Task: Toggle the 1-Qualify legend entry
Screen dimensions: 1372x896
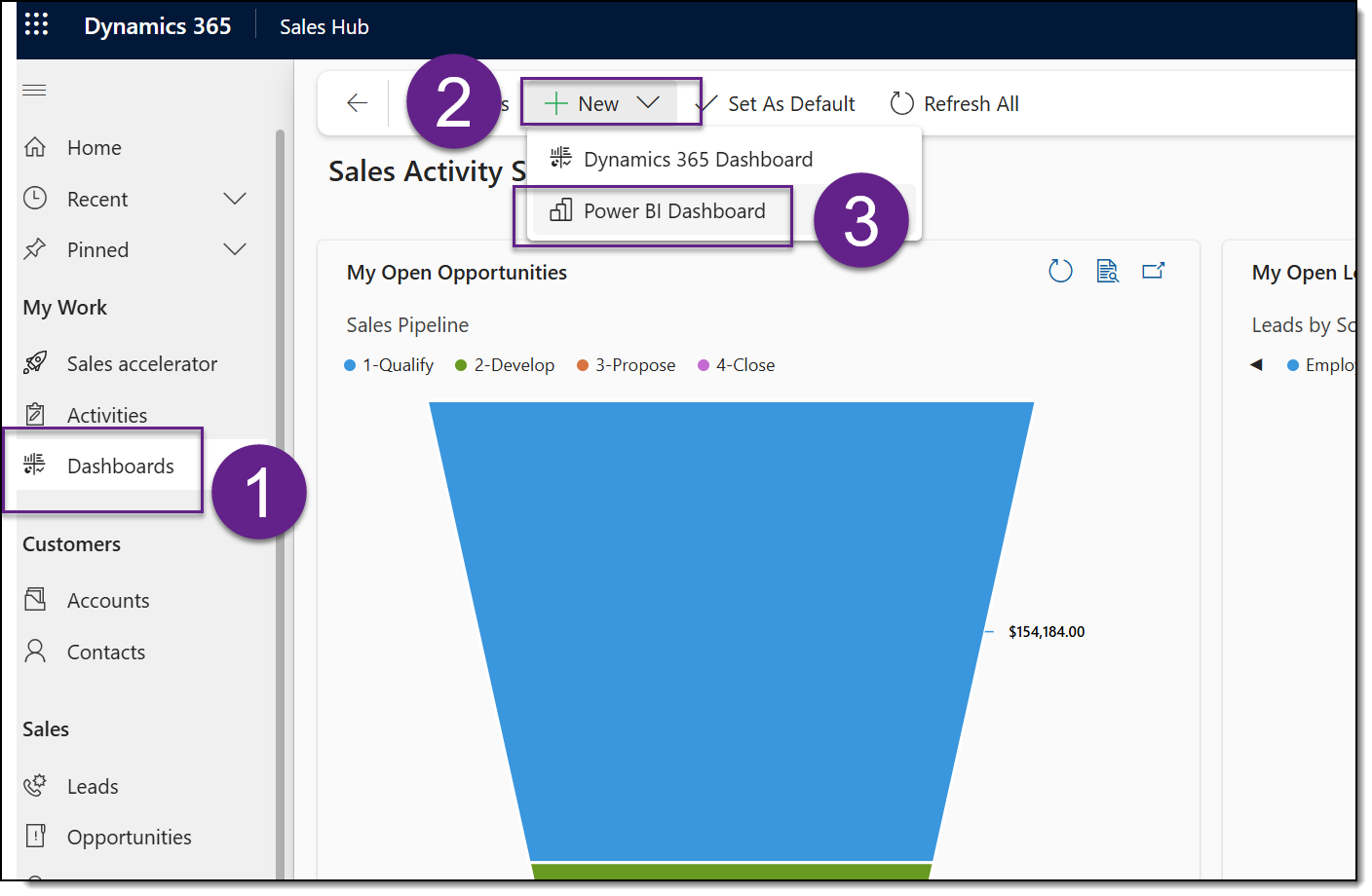Action: tap(389, 365)
